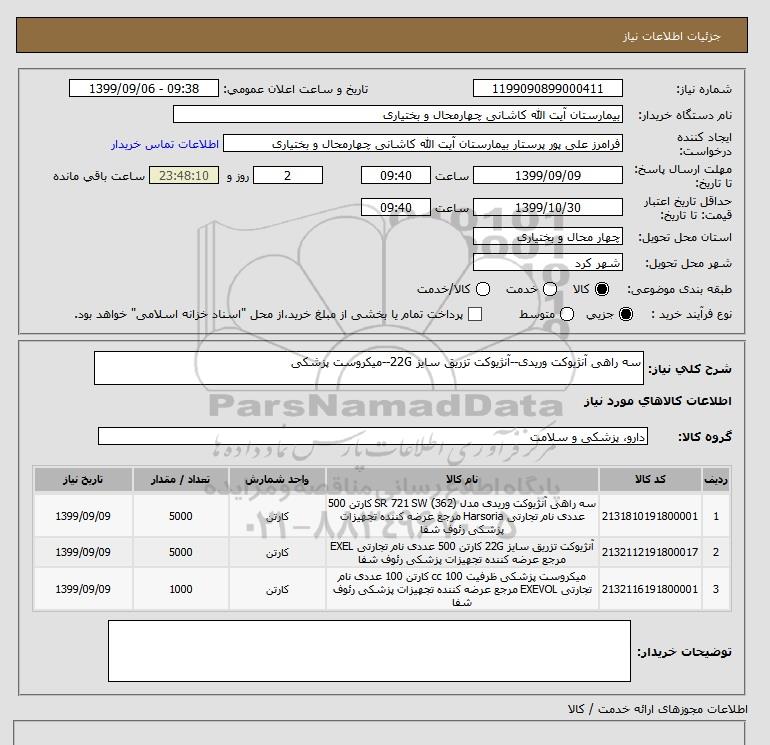Open buyer contact info link اطلاعات تماس خریدار

coord(165,144)
